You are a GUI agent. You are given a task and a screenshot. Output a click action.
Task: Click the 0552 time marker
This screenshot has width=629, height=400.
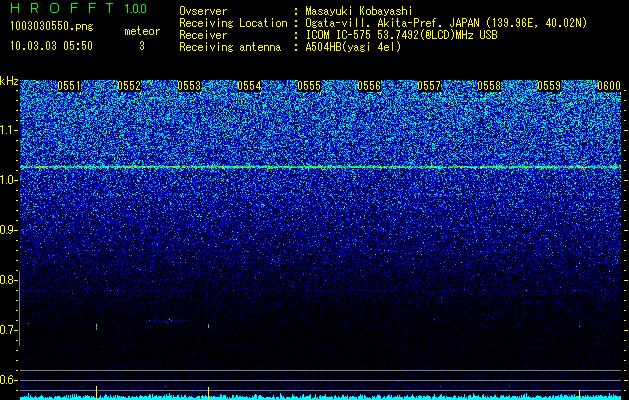(x=129, y=86)
